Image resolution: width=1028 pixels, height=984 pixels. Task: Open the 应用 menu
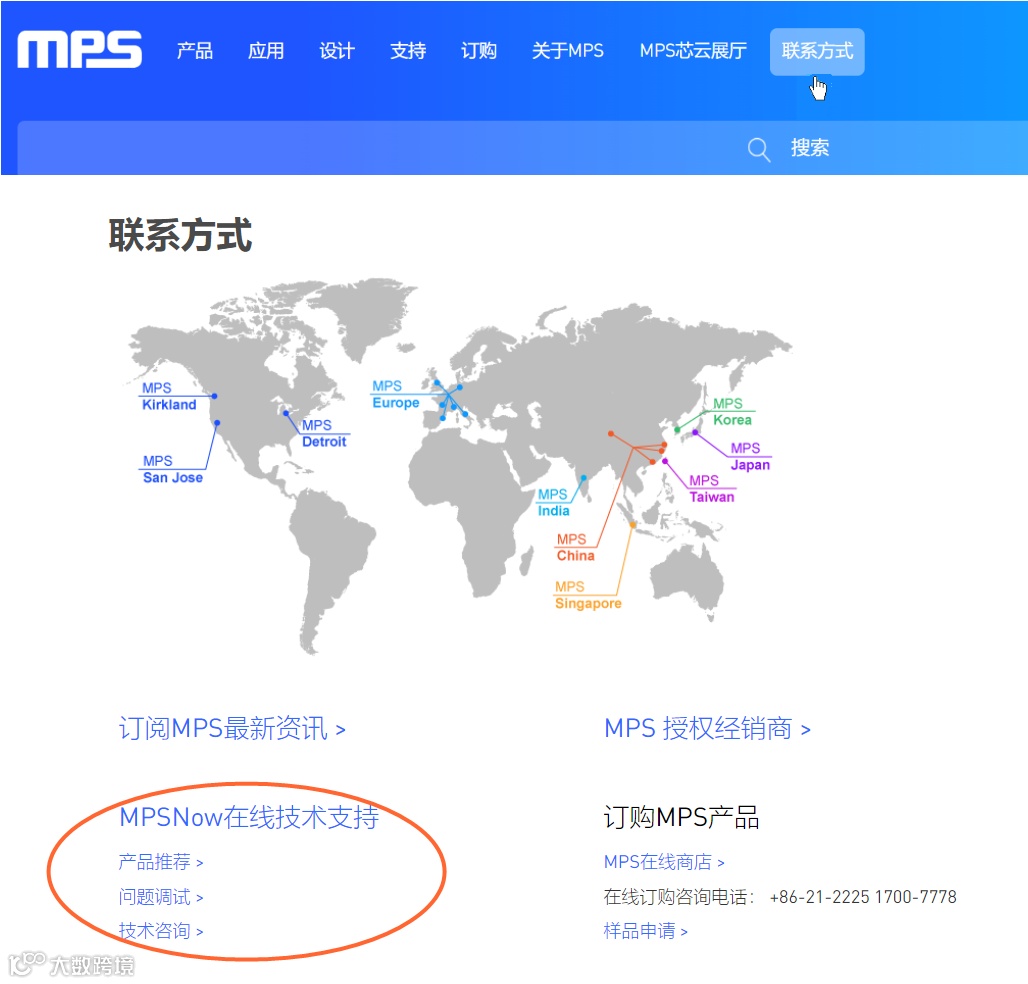pyautogui.click(x=266, y=50)
